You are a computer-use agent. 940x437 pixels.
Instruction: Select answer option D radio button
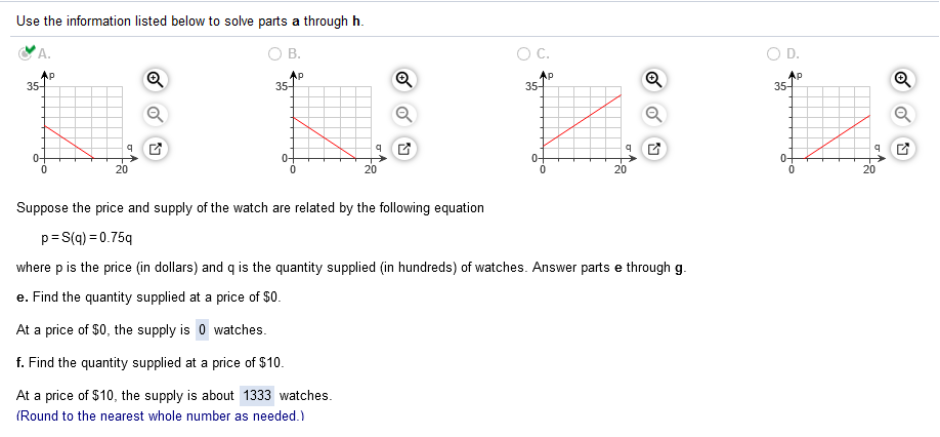click(x=773, y=54)
